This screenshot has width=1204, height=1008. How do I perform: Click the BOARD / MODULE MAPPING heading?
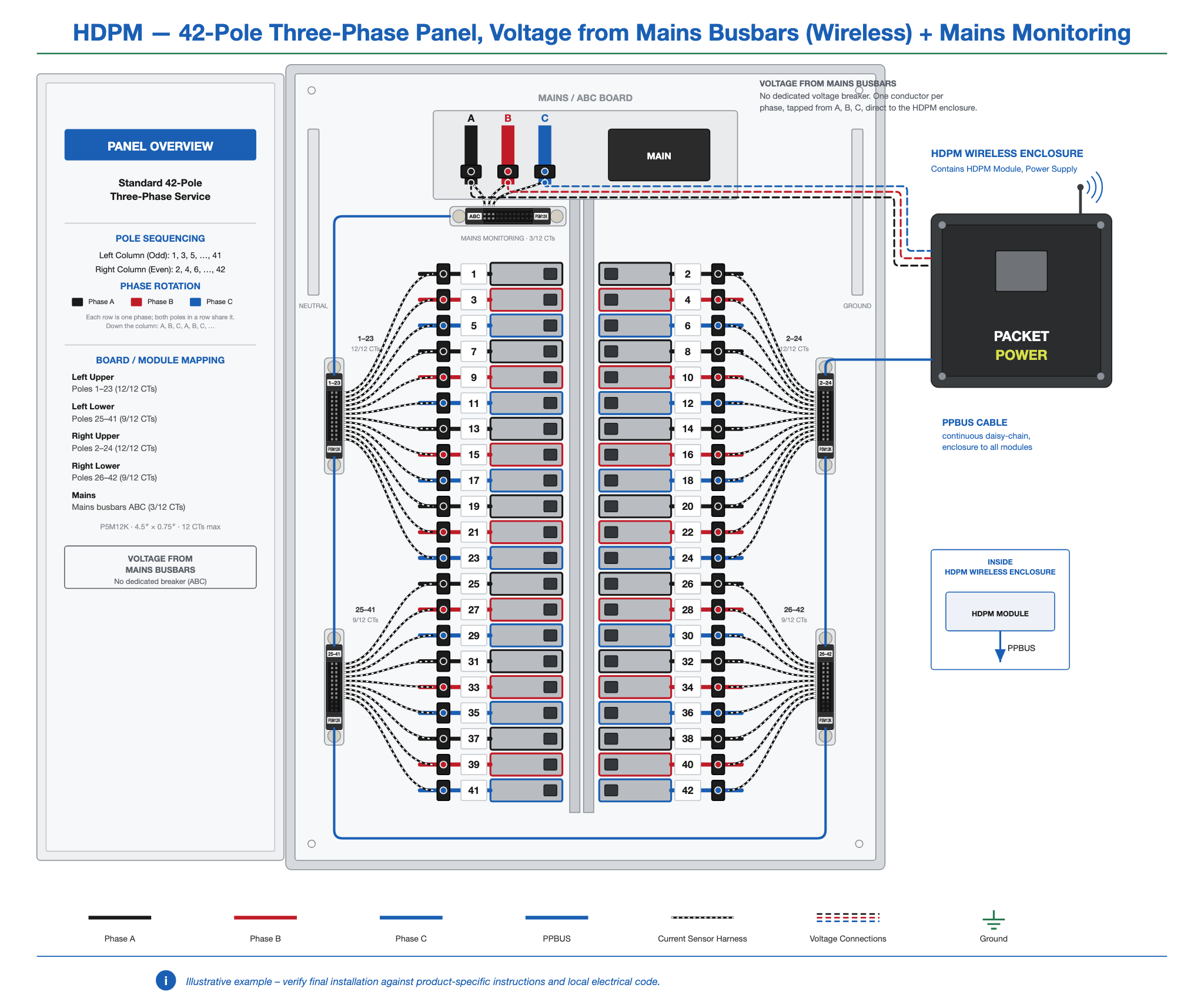[x=160, y=360]
